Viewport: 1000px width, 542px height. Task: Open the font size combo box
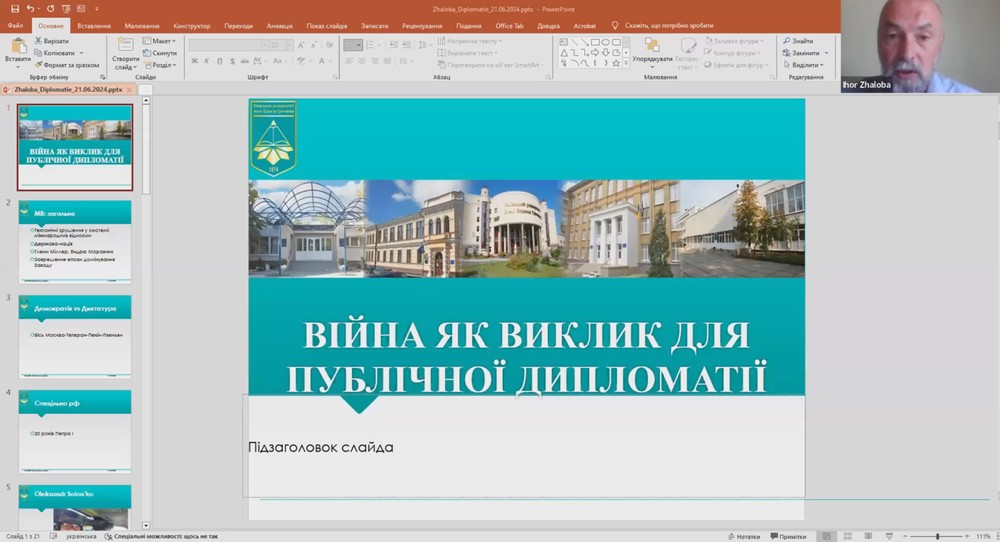click(x=281, y=45)
